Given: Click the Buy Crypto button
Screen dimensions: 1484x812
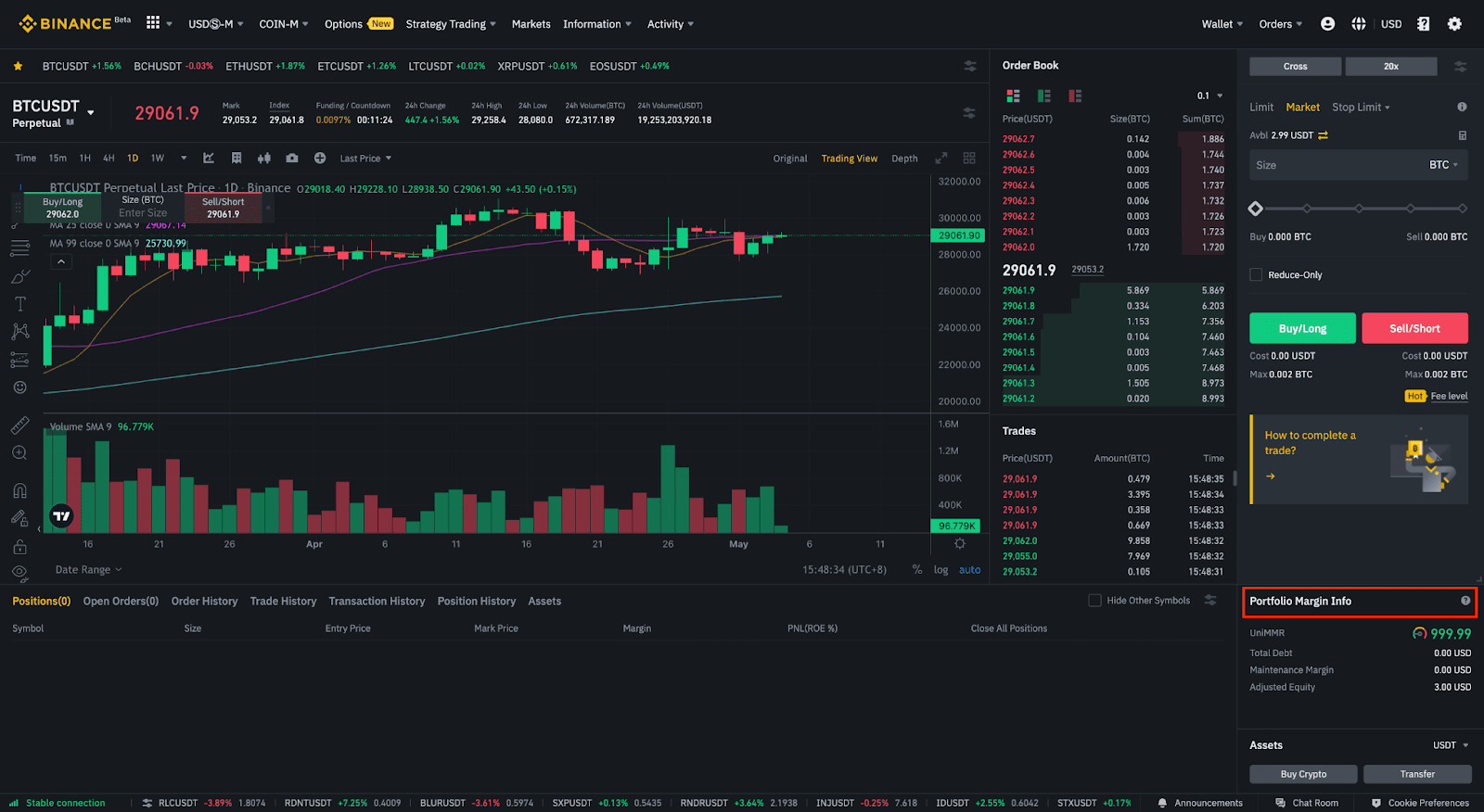Looking at the screenshot, I should pos(1303,774).
